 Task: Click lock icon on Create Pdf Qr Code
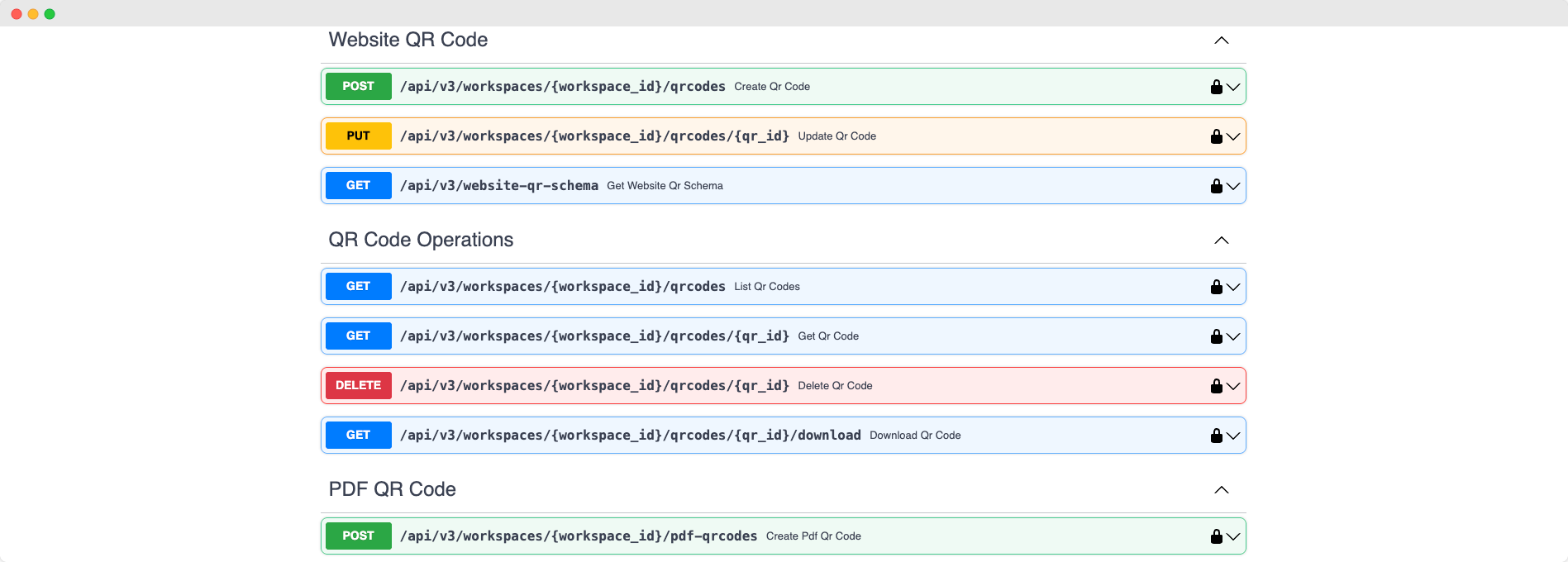1216,536
